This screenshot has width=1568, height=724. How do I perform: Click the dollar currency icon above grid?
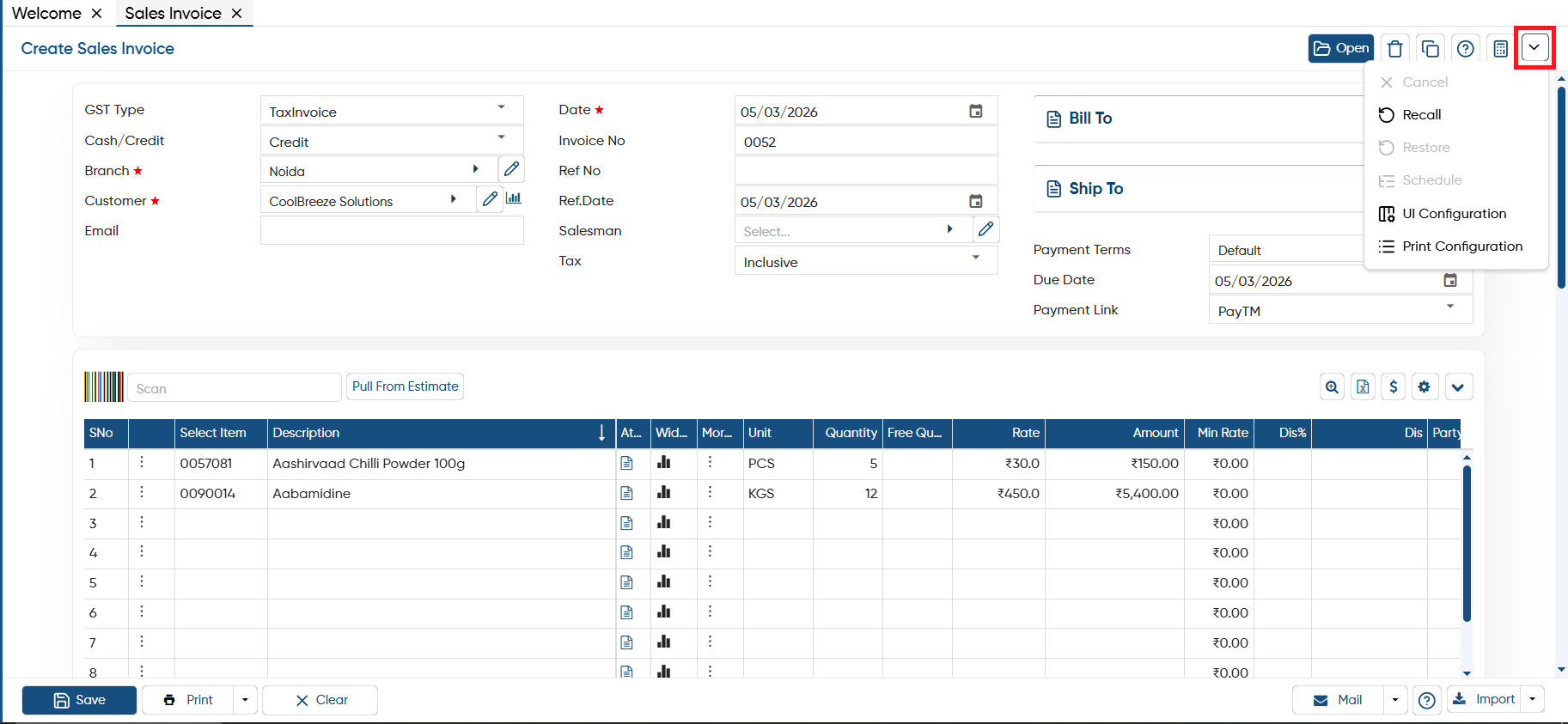[x=1394, y=386]
